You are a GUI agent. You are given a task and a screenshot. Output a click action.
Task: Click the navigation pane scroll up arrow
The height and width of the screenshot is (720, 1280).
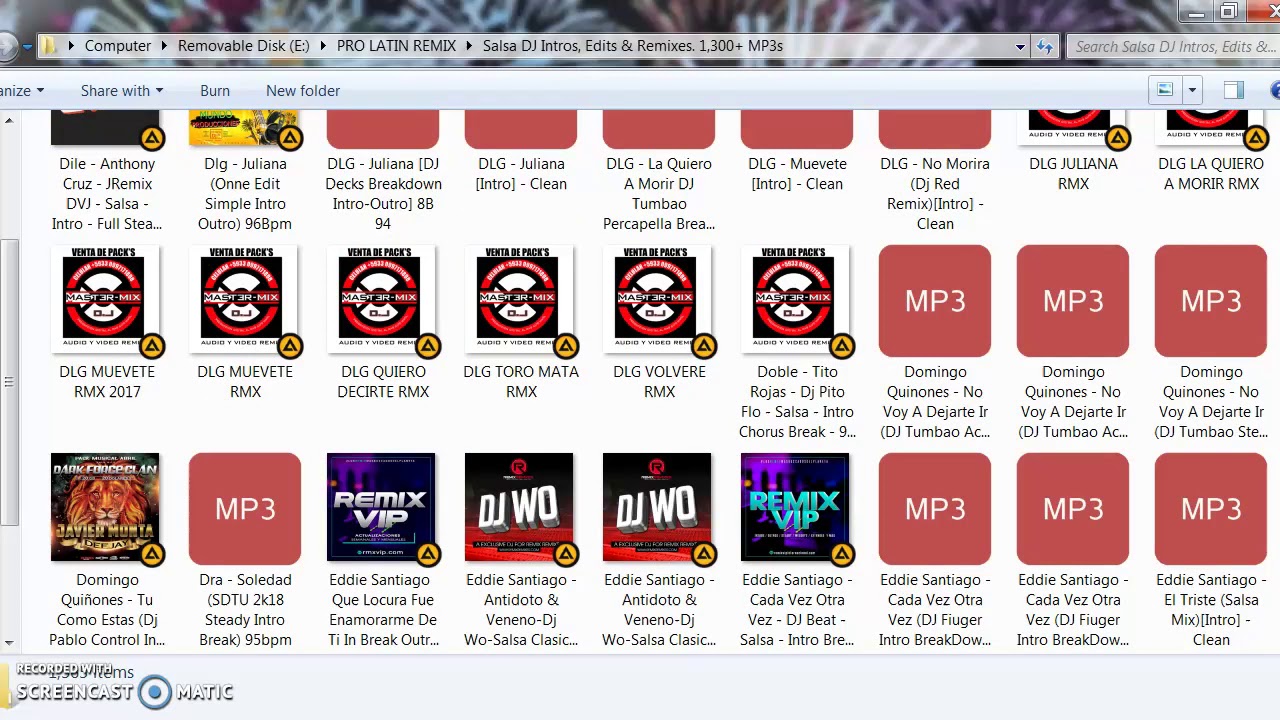point(9,121)
